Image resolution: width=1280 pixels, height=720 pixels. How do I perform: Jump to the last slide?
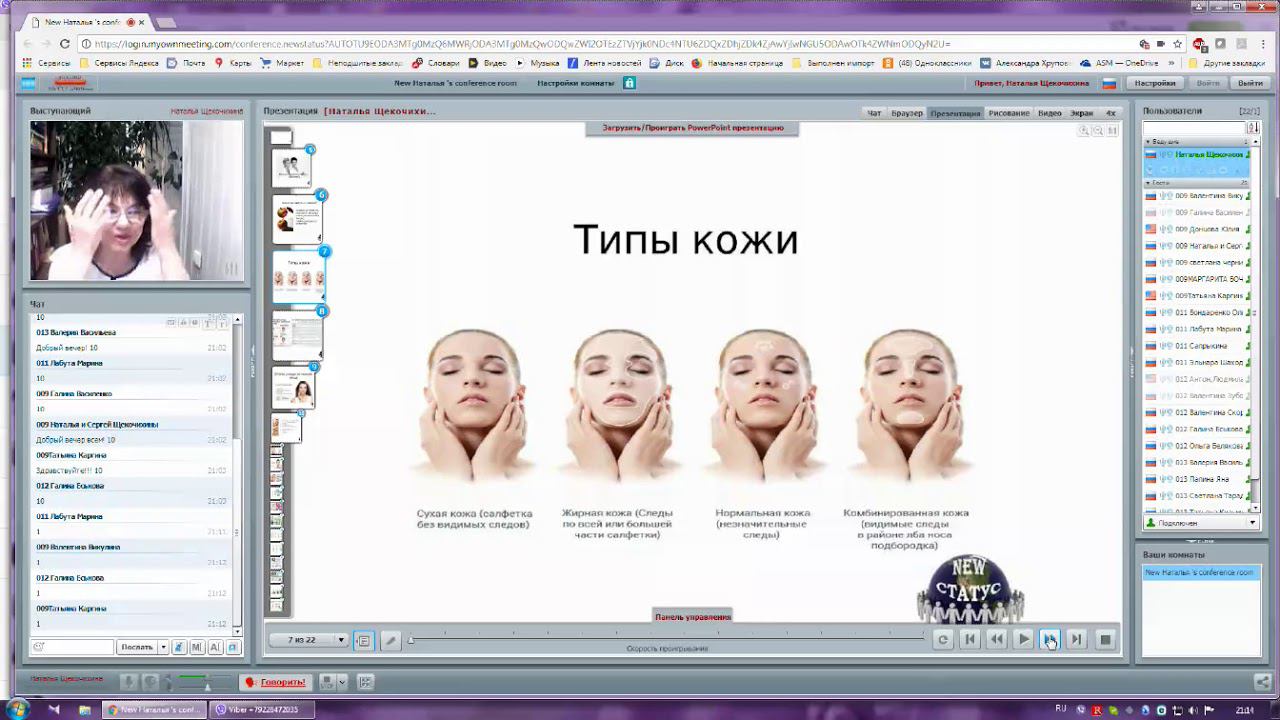tap(1076, 640)
